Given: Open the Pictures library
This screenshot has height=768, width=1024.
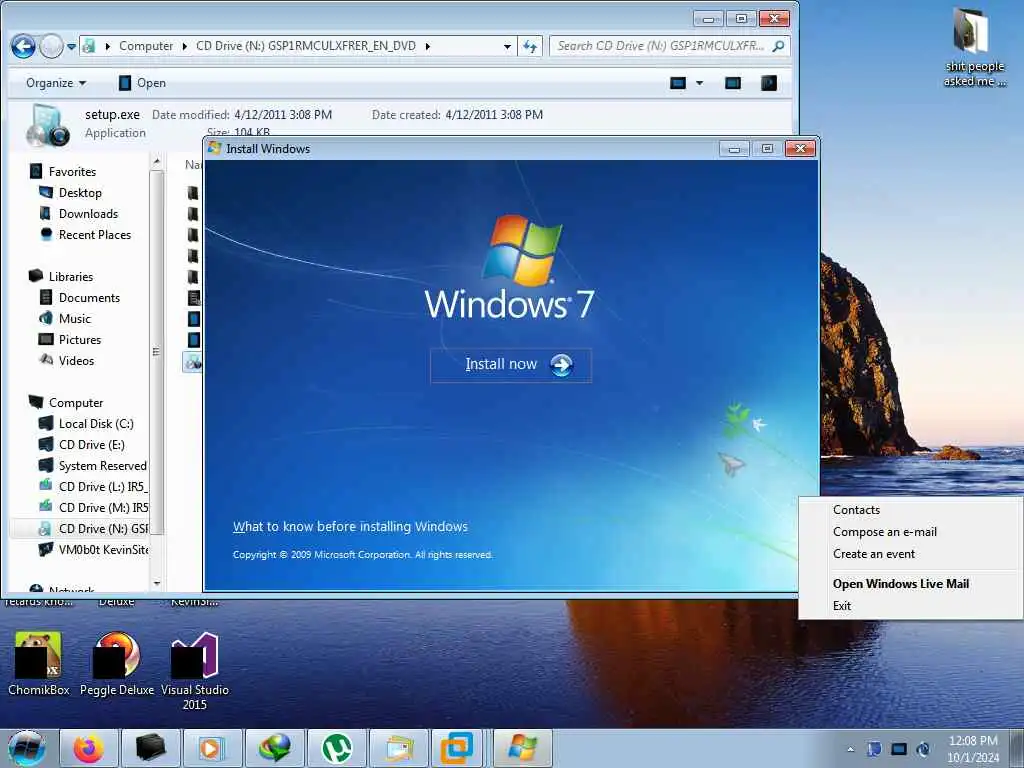Looking at the screenshot, I should click(x=80, y=340).
